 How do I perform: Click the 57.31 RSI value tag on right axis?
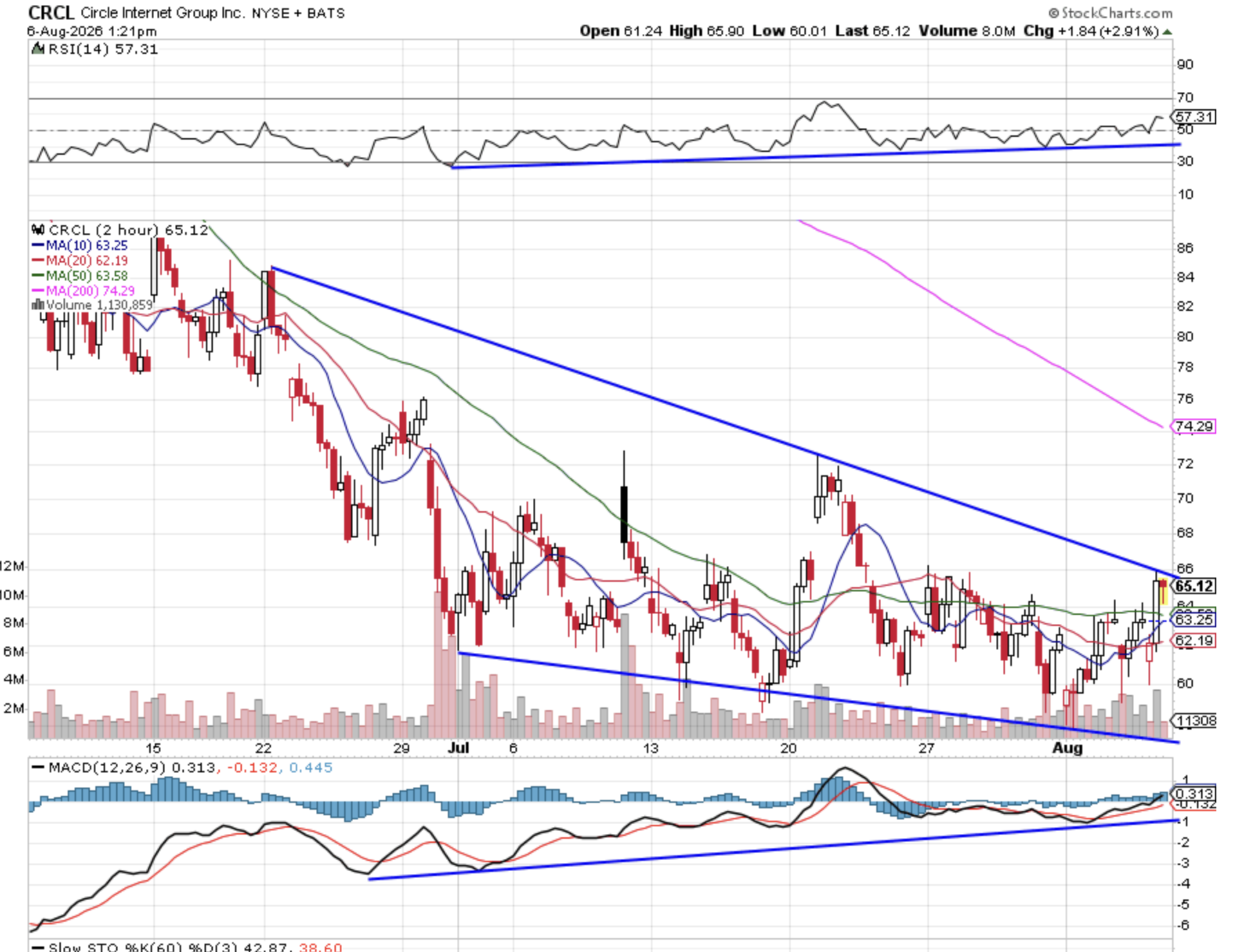pyautogui.click(x=1194, y=117)
